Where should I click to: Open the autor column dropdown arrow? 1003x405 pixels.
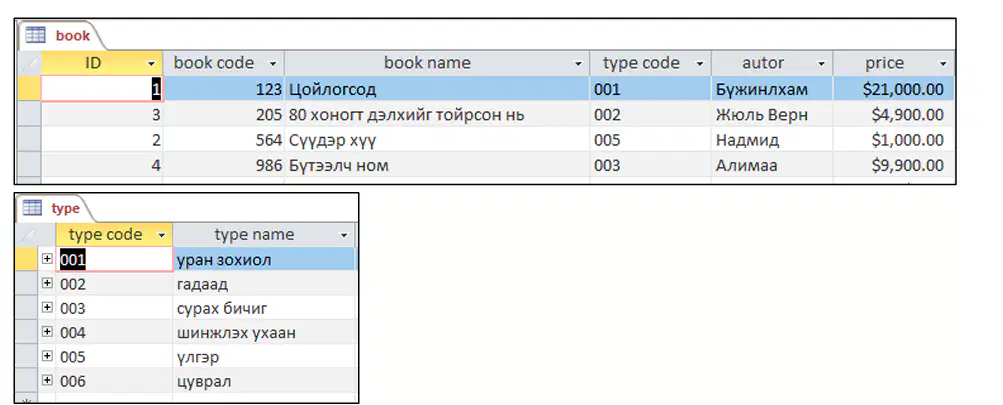point(822,64)
